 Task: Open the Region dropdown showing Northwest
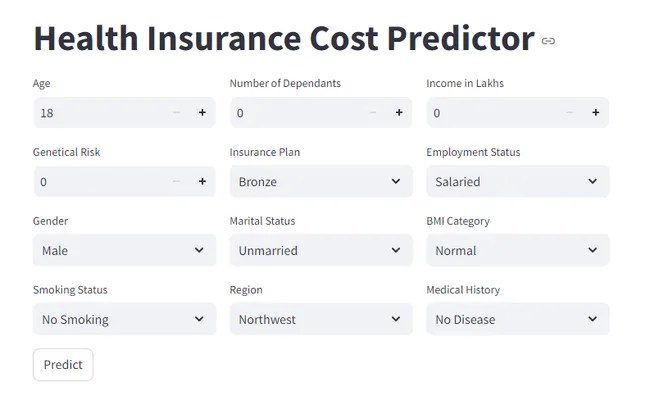(x=321, y=319)
